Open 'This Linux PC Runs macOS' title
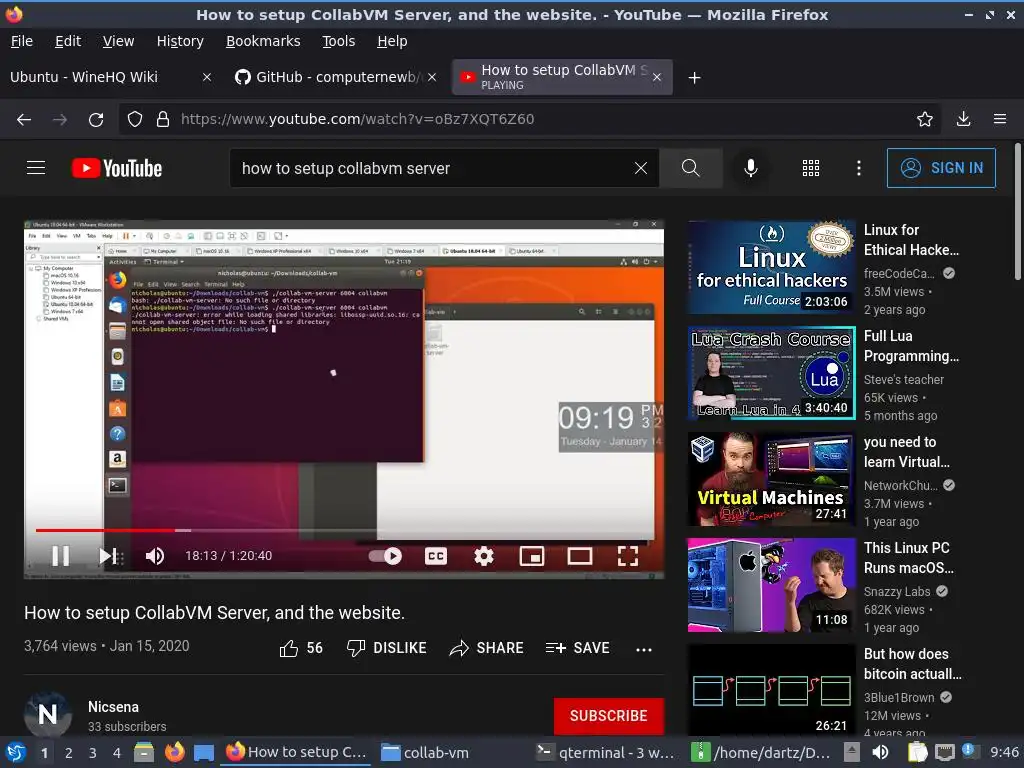Screen dimensions: 1024x768 [x=908, y=558]
